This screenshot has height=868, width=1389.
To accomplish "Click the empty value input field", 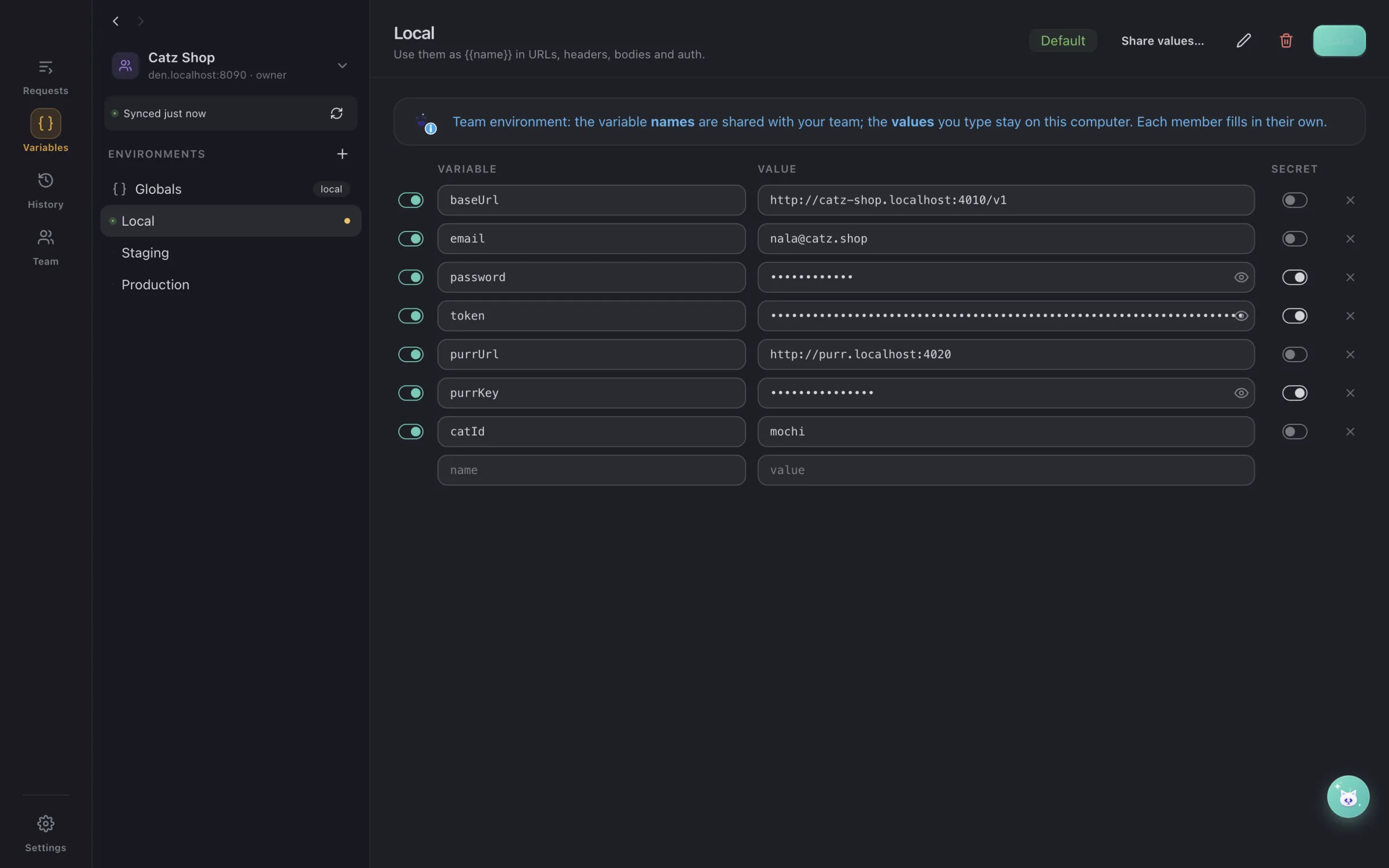I will click(x=1006, y=470).
